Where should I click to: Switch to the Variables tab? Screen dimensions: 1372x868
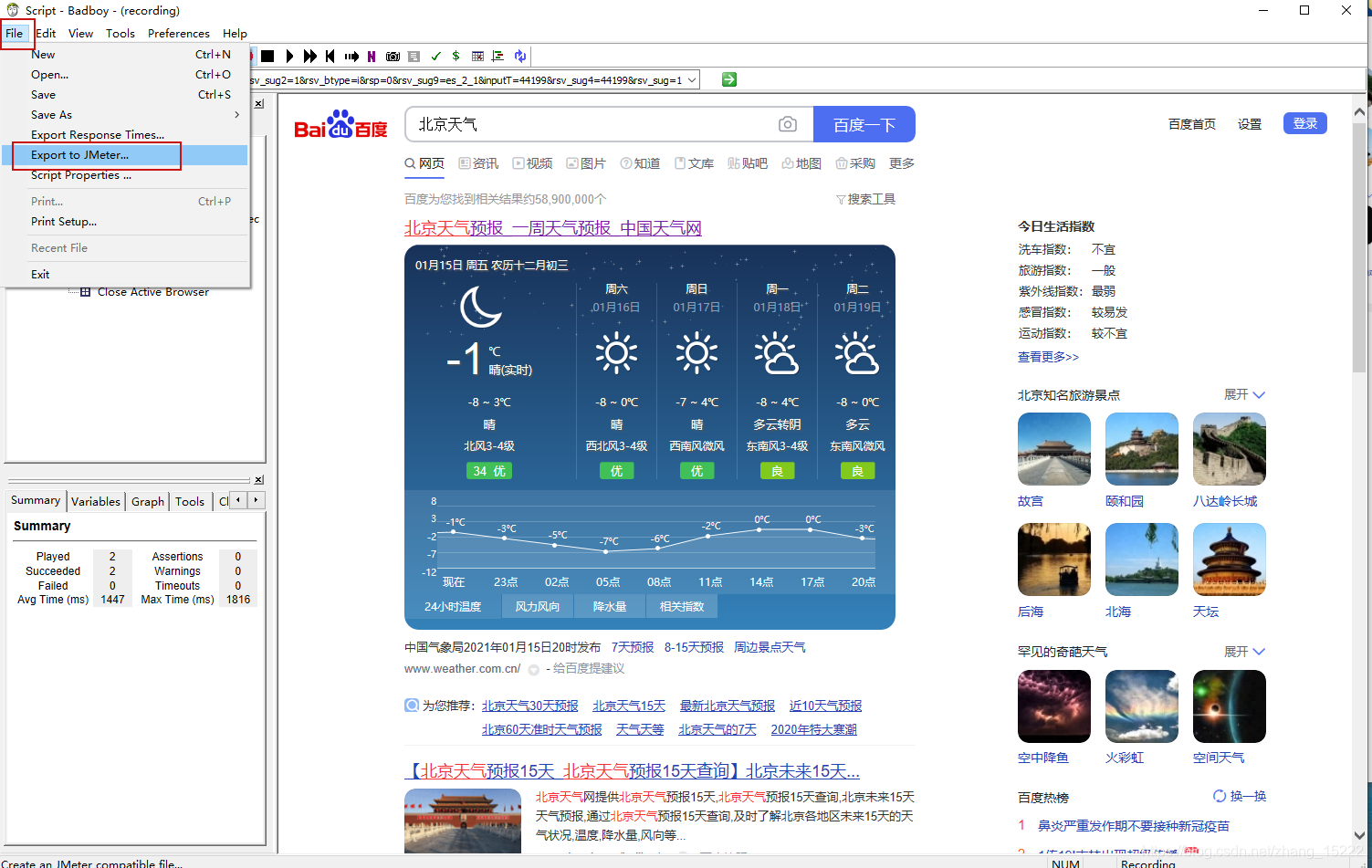[x=96, y=501]
